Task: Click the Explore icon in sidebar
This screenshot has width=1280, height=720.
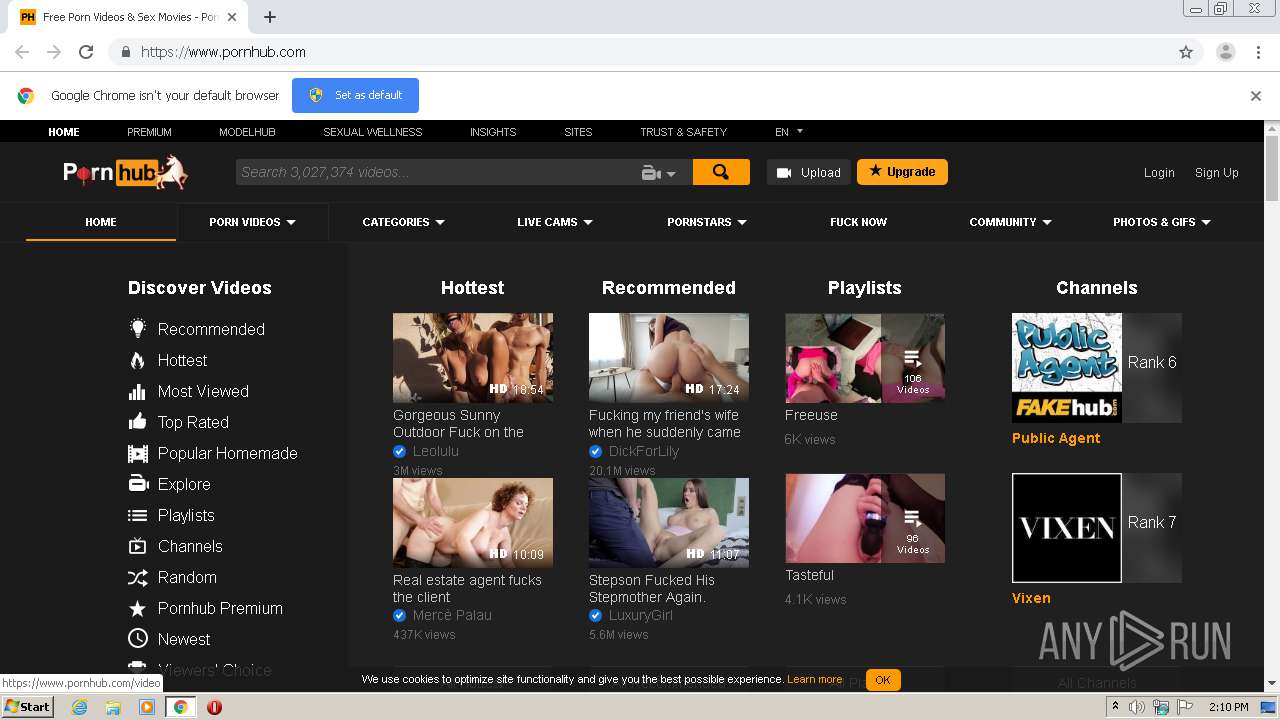Action: 138,484
